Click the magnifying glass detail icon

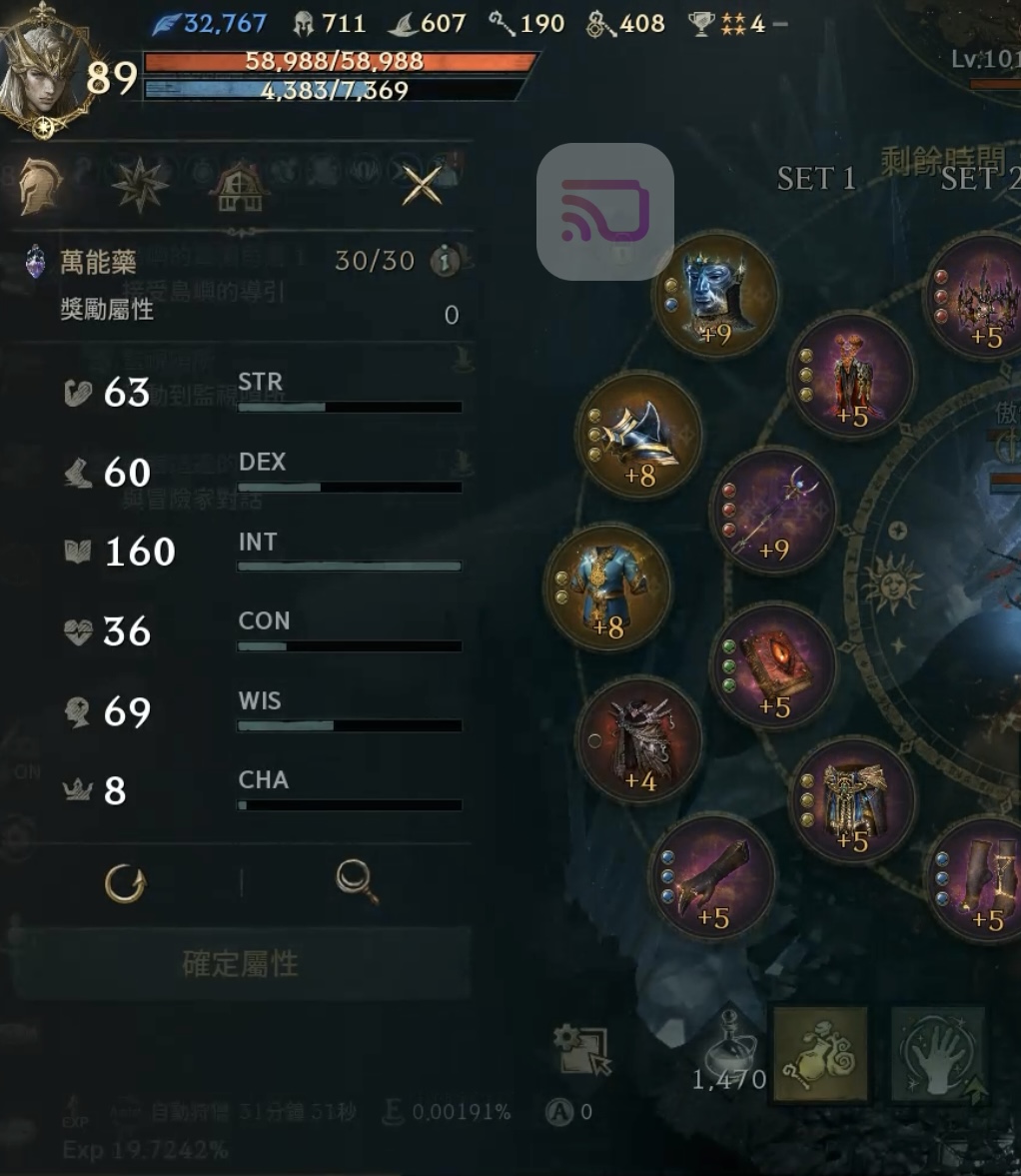356,881
